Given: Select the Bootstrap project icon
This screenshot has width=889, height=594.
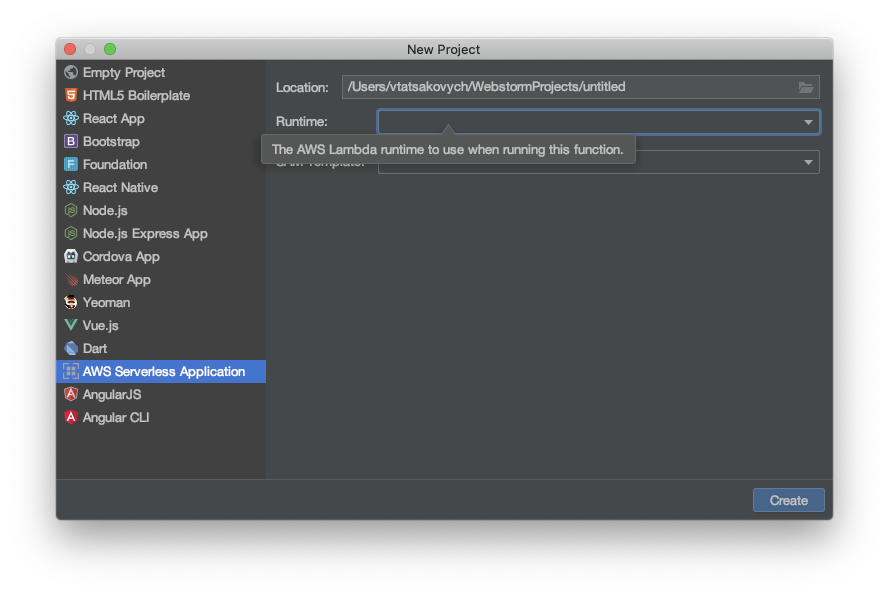Looking at the screenshot, I should tap(70, 141).
